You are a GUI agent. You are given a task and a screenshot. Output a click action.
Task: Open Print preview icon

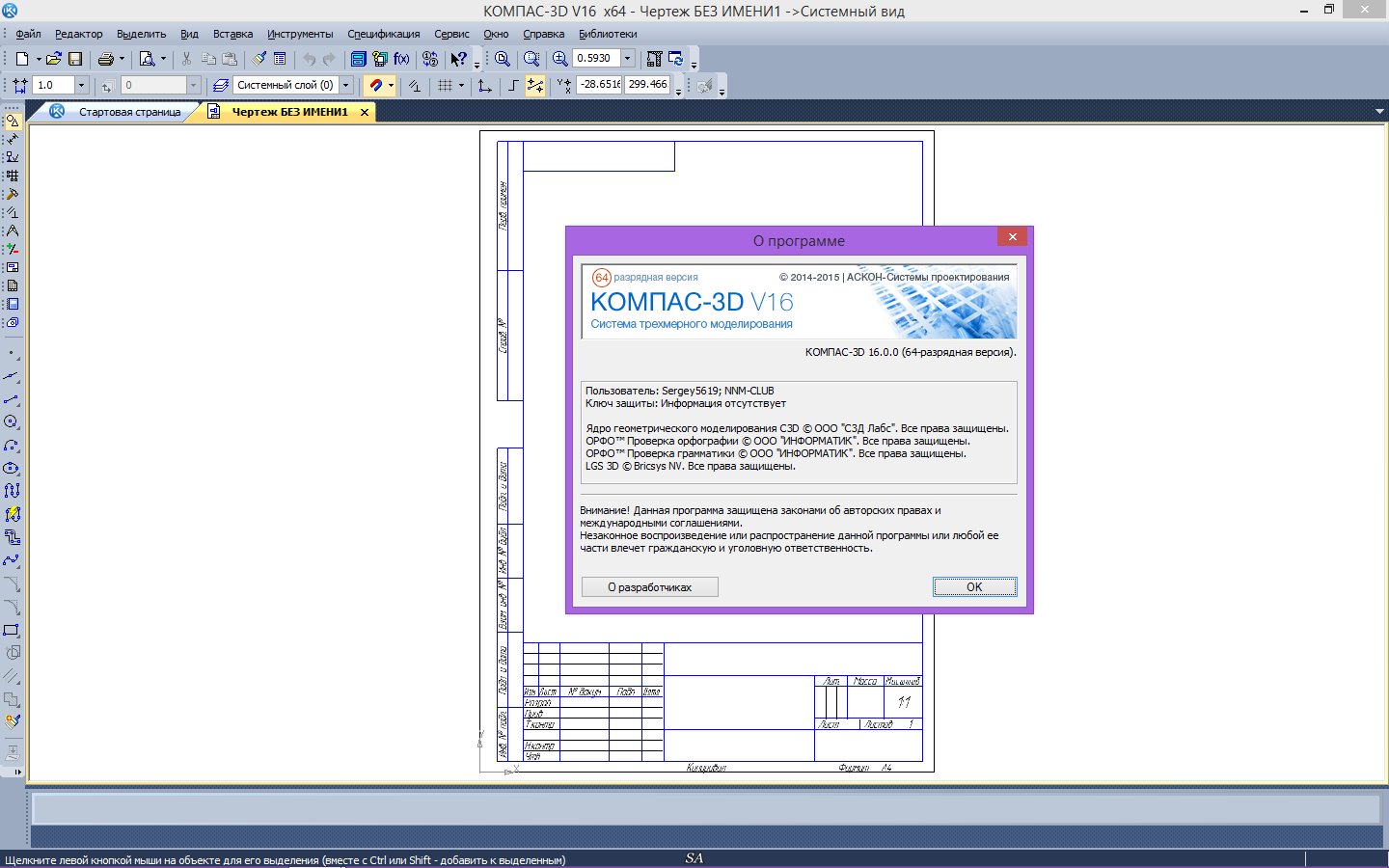pos(148,59)
